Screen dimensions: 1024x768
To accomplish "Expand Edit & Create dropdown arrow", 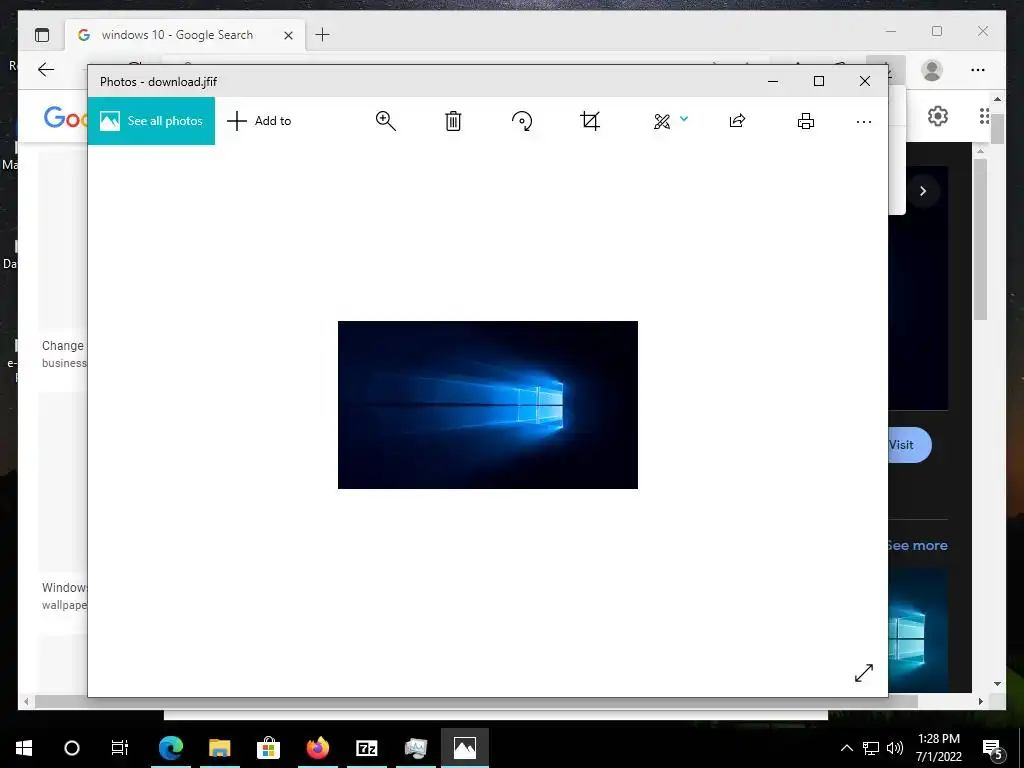I will 684,119.
